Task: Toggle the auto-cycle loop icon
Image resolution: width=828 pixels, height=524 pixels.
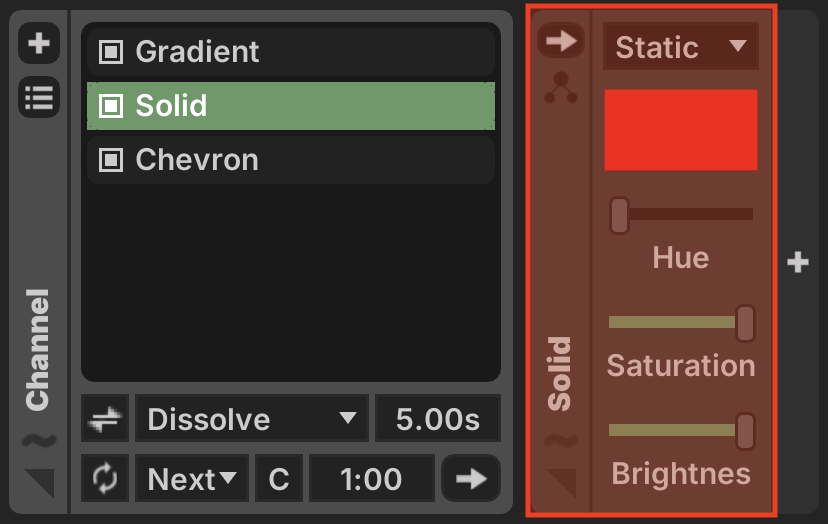Action: (105, 478)
